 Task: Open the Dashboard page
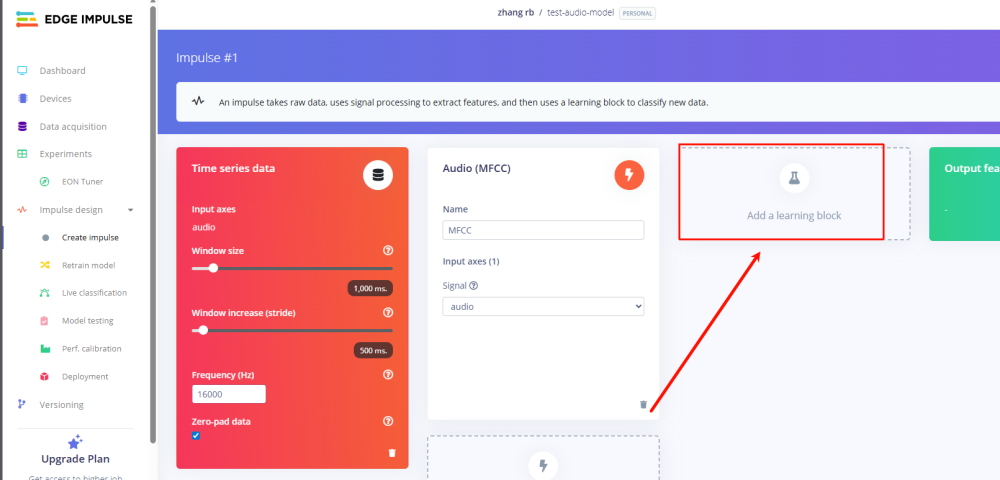(x=62, y=71)
